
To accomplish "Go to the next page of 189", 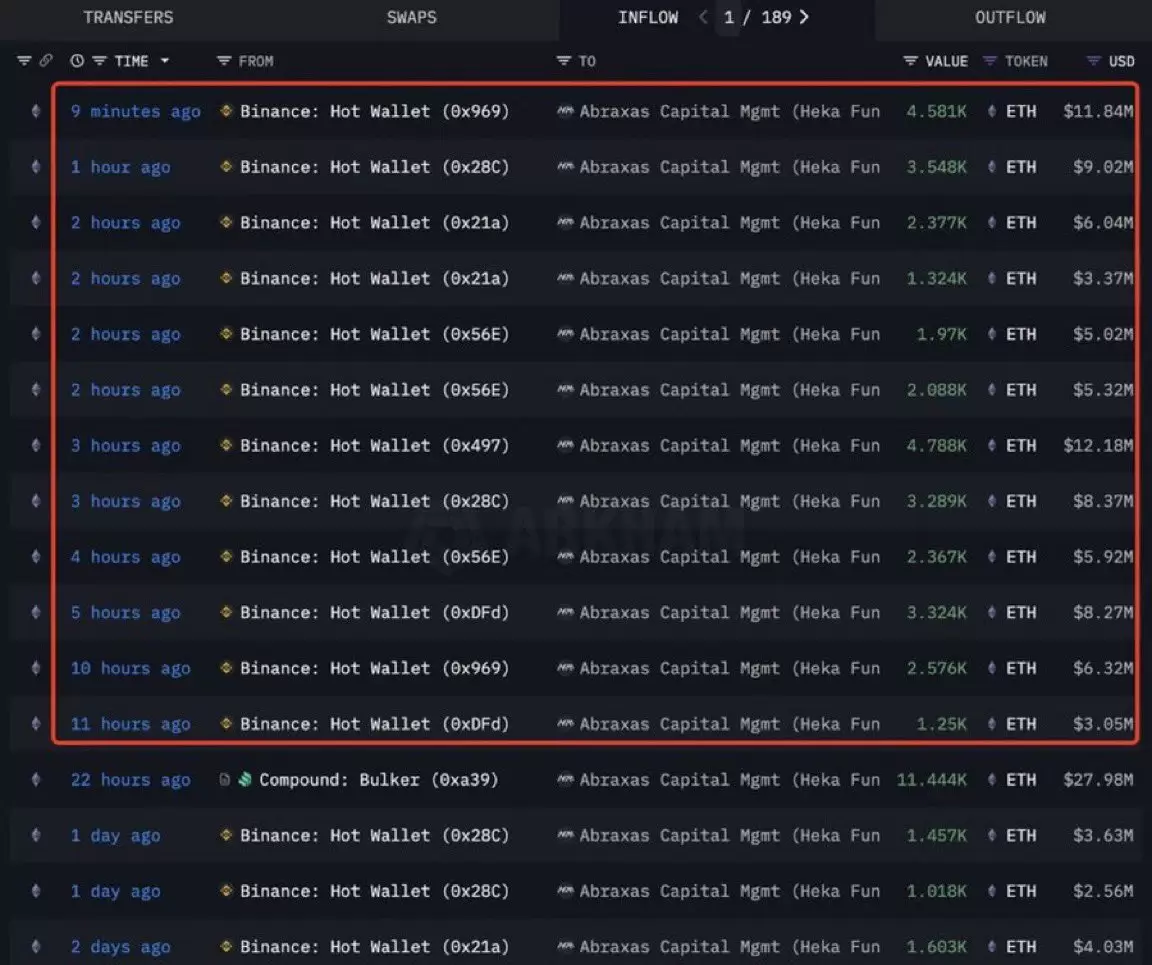I will pyautogui.click(x=804, y=17).
